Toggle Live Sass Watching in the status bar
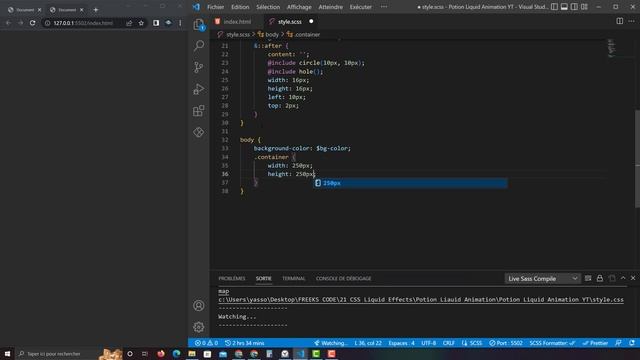The width and height of the screenshot is (640, 360). [x=330, y=343]
